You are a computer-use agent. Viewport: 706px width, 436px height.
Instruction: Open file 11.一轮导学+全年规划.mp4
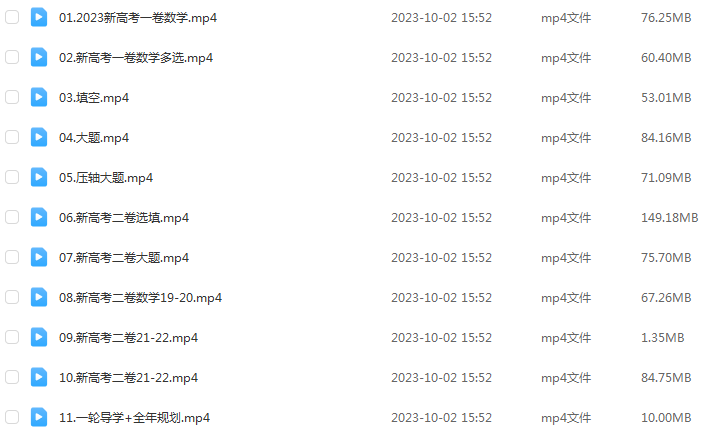pyautogui.click(x=134, y=418)
